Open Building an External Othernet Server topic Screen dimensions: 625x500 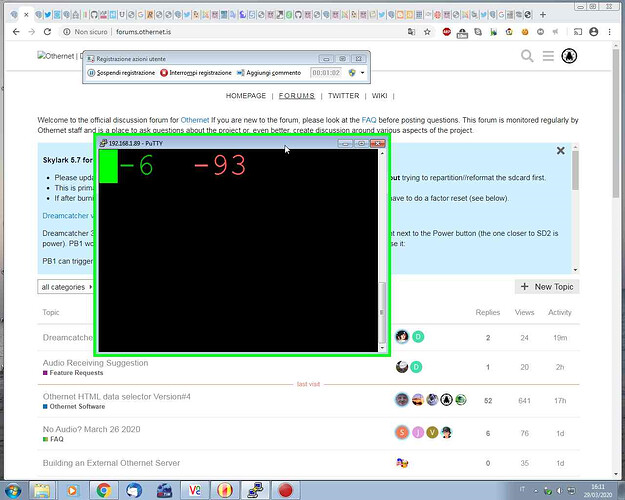(111, 463)
